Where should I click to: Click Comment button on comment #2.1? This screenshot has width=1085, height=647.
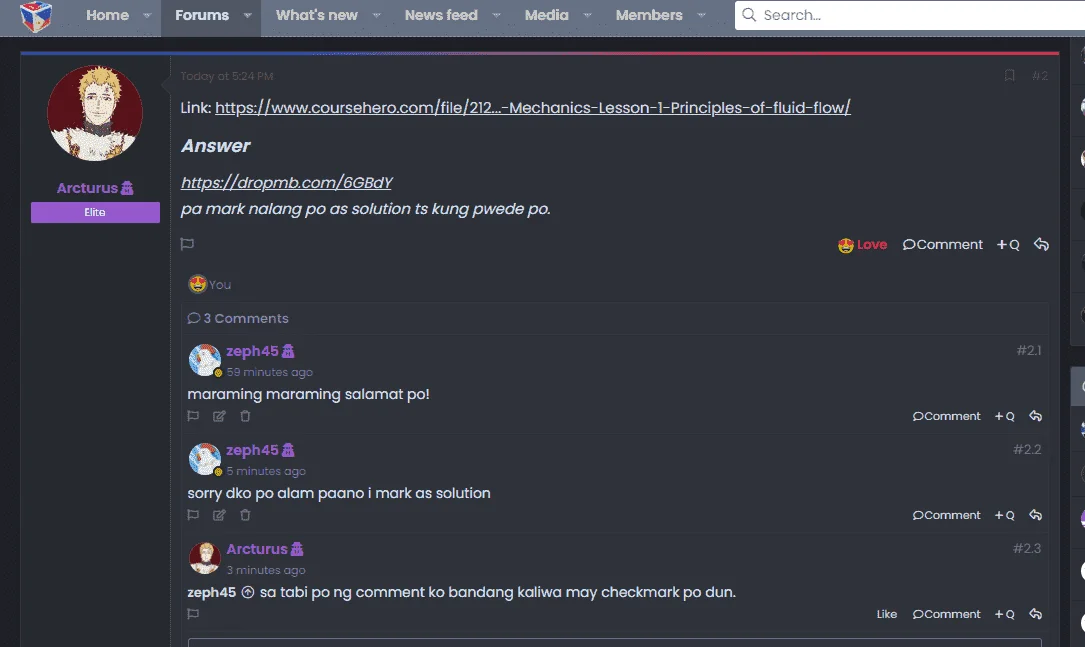tap(947, 416)
